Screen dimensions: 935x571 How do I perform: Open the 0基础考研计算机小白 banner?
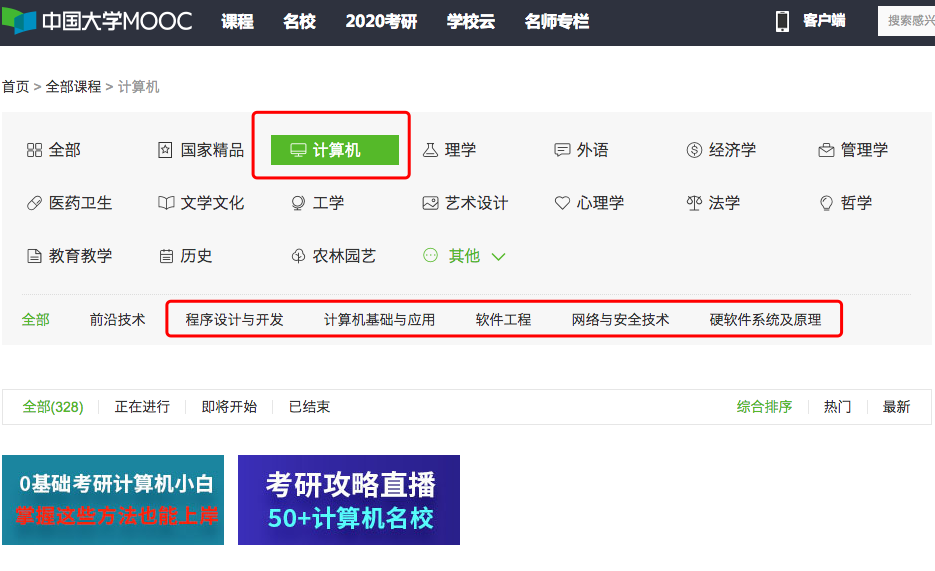tap(113, 500)
